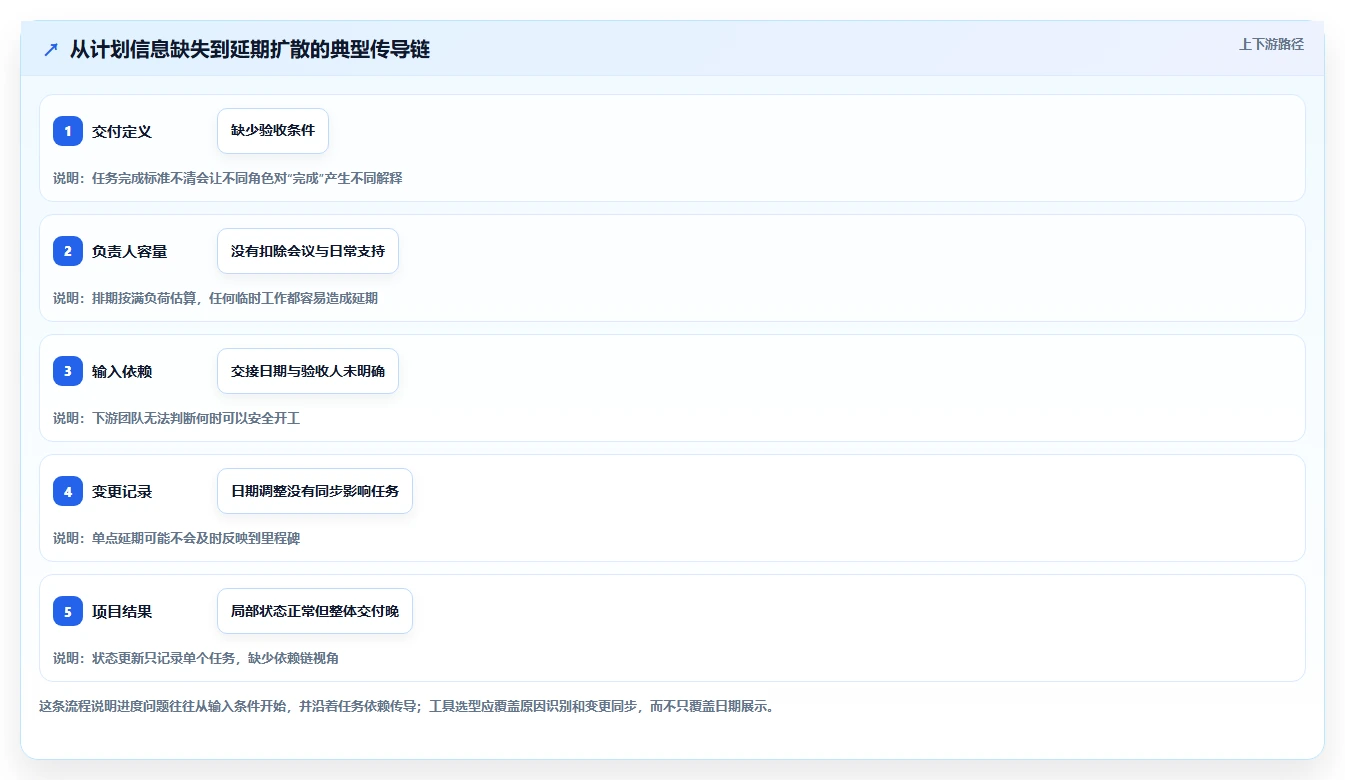Viewport: 1345px width, 780px height.
Task: Click the 交接日期与验收人未明确 chip
Action: (x=308, y=371)
